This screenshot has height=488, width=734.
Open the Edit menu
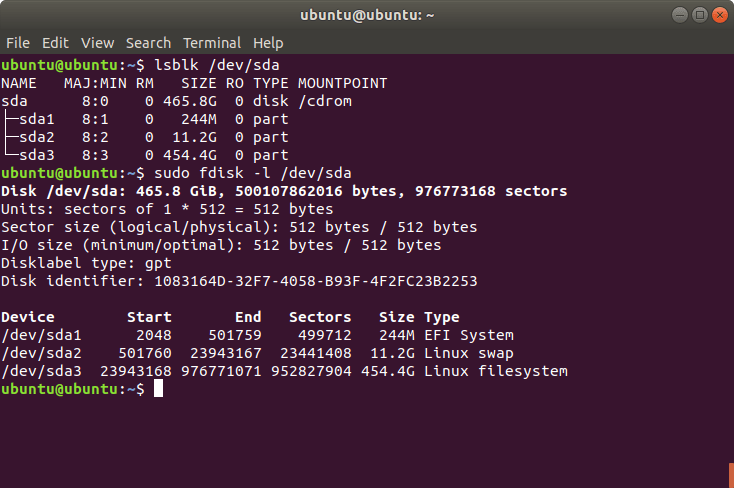point(55,43)
